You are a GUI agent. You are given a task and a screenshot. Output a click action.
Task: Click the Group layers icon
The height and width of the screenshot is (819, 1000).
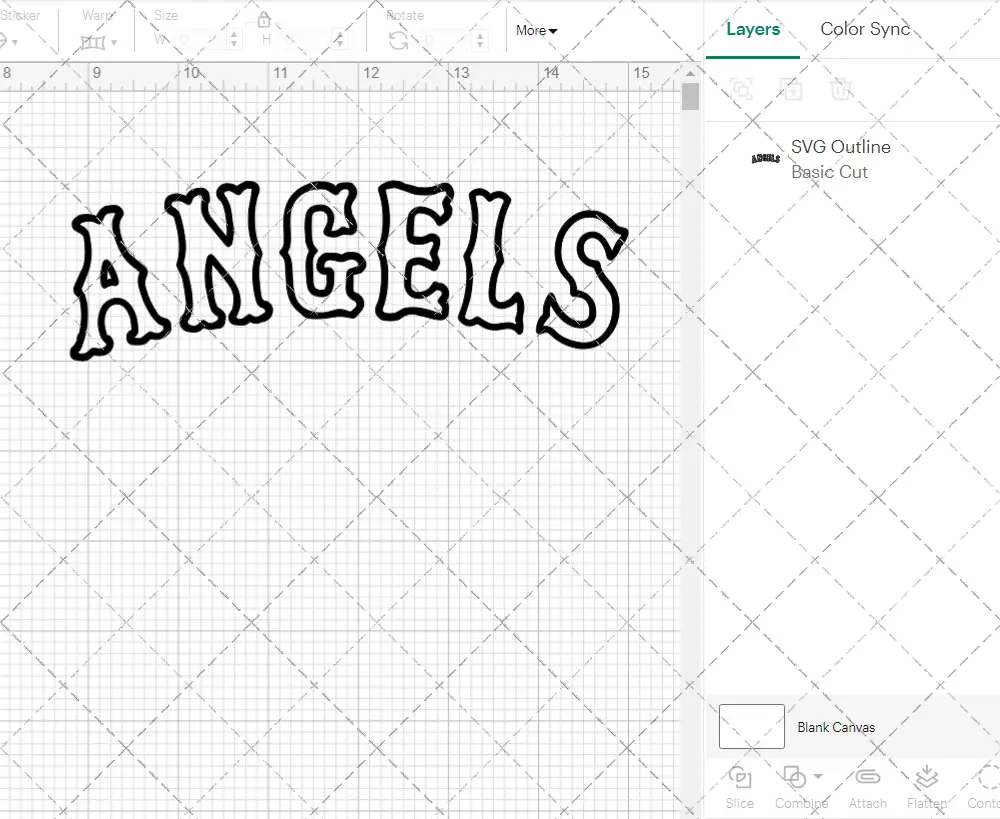741,89
